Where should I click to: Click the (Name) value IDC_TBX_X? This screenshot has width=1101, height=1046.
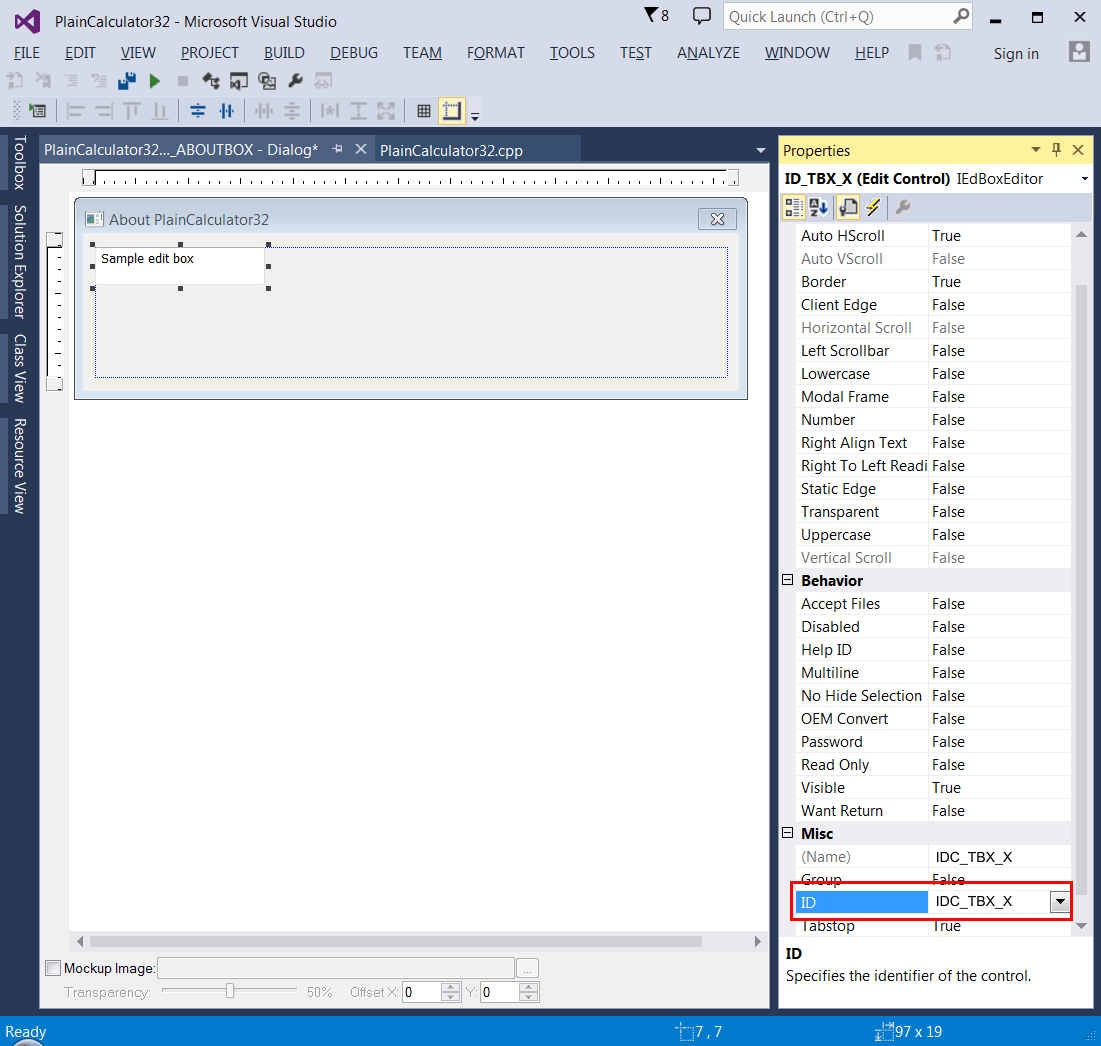click(973, 856)
